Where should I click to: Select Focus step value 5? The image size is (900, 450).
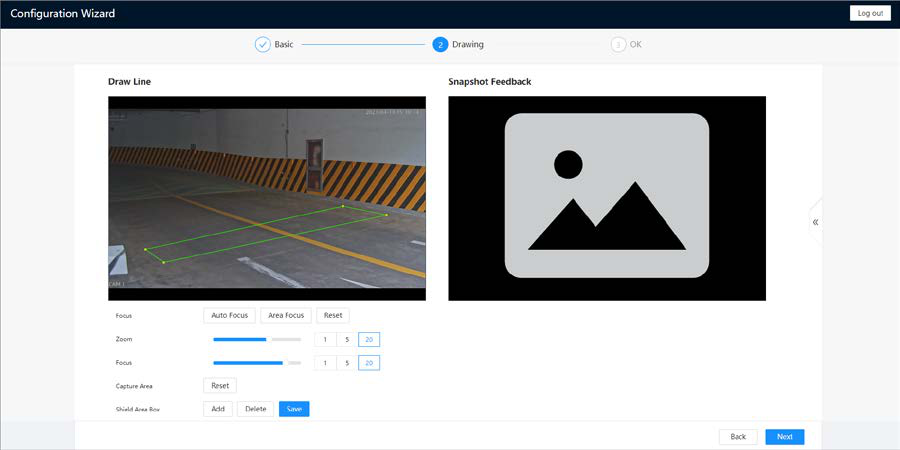347,363
